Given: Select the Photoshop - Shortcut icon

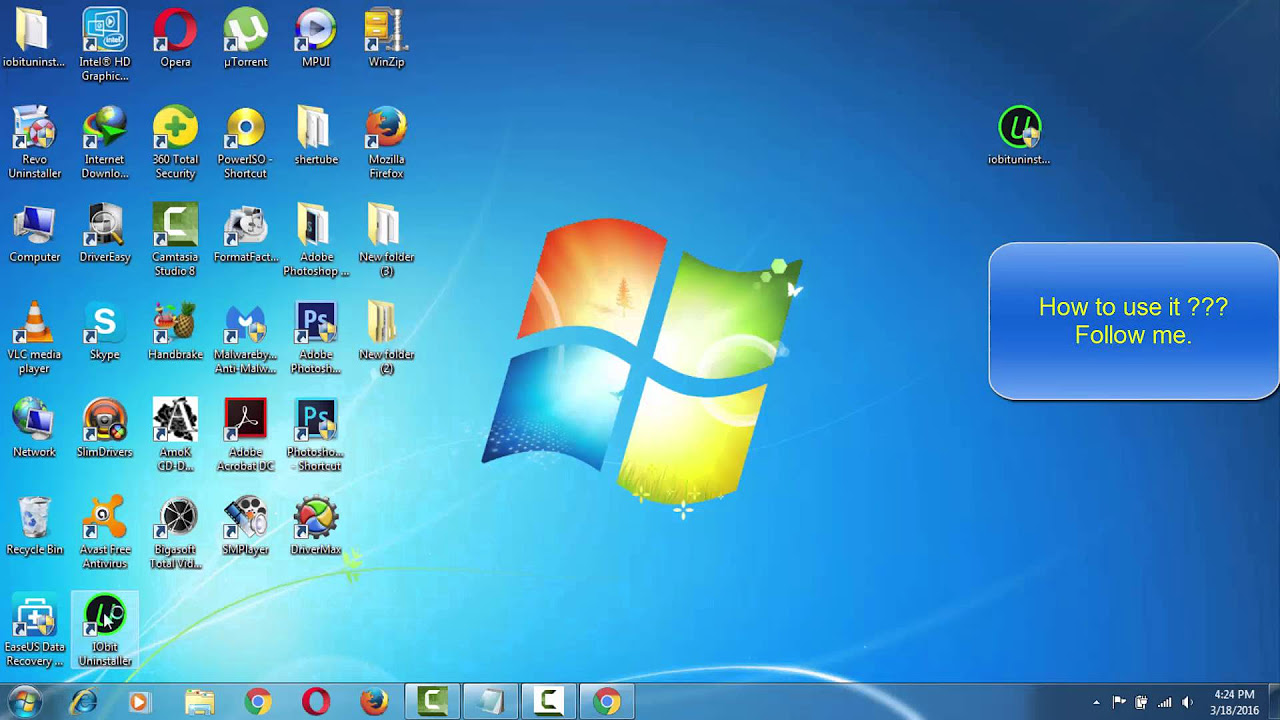Looking at the screenshot, I should coord(316,435).
